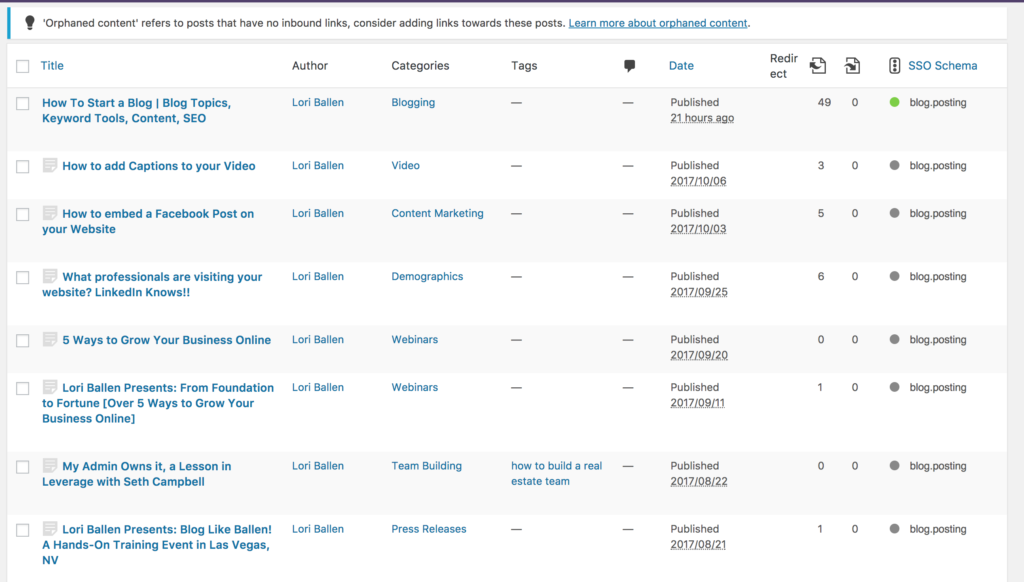
Task: Click the incoming internal links column icon
Action: [x=852, y=65]
